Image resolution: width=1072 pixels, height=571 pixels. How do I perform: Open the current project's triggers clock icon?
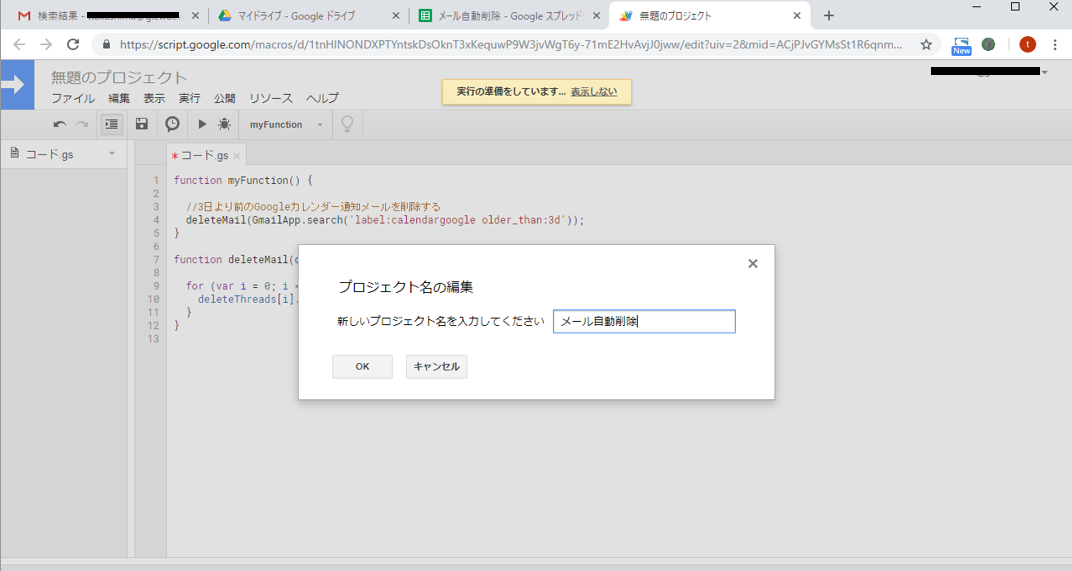click(172, 124)
